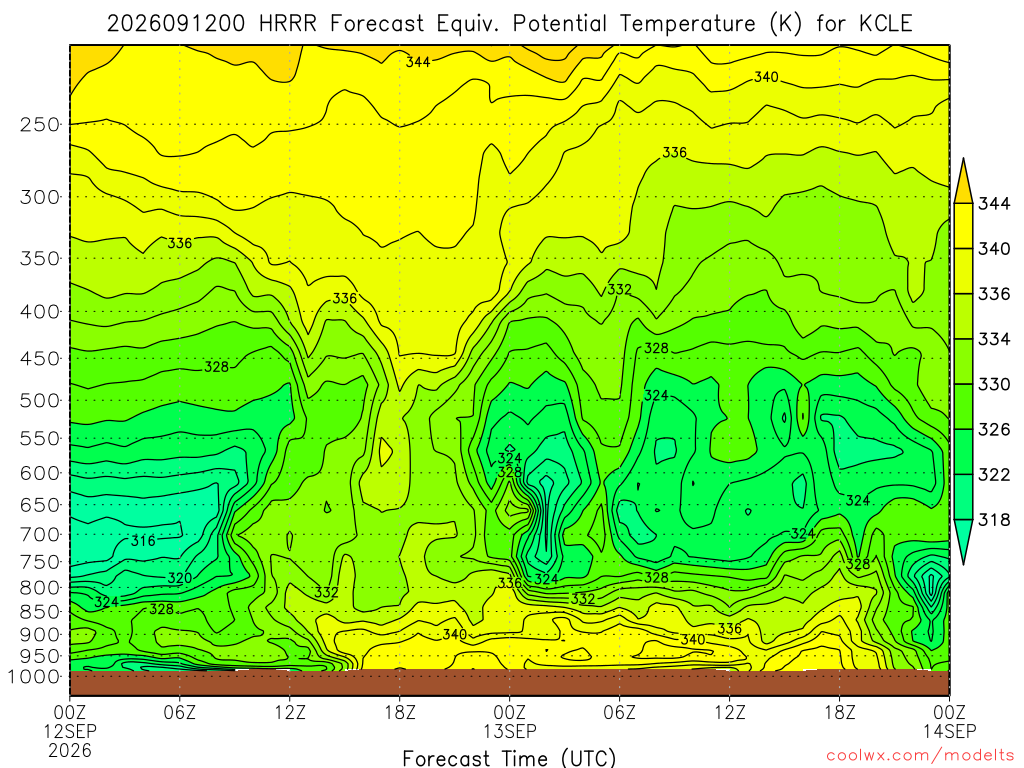Click the chart title mentioning KCLE
1024x768 pixels.
pyautogui.click(x=509, y=24)
